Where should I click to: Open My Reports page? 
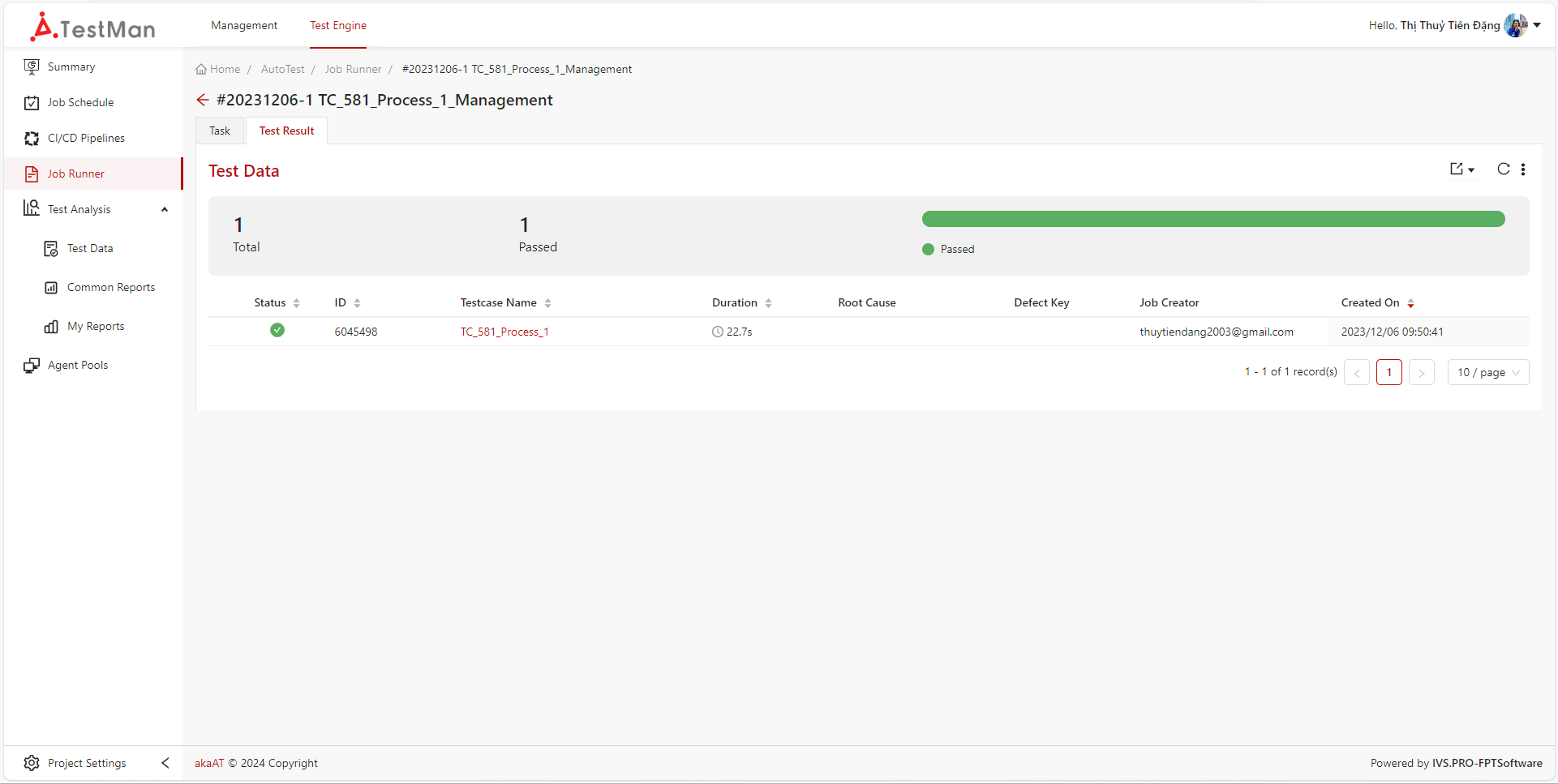coord(96,326)
